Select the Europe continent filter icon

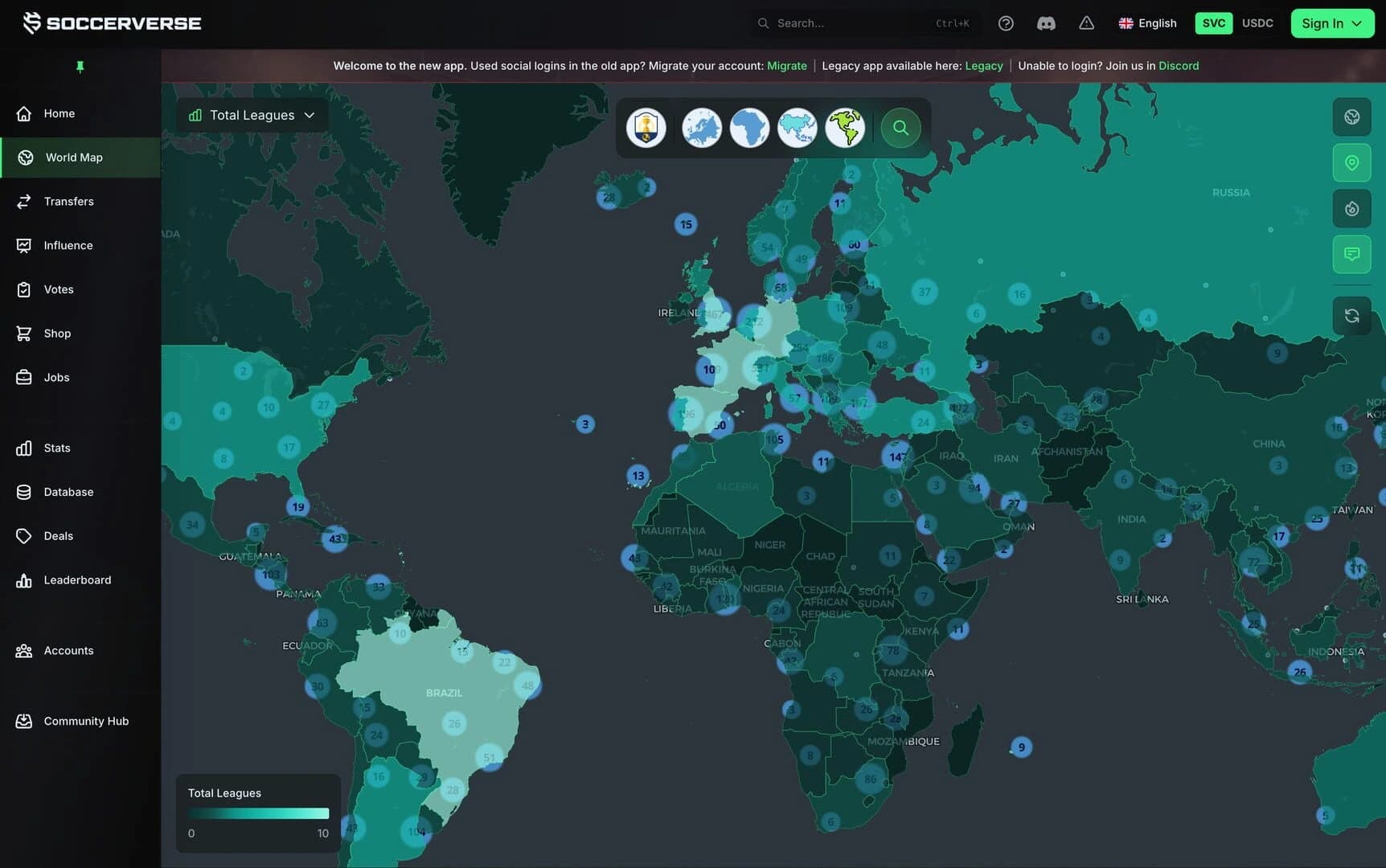(702, 128)
